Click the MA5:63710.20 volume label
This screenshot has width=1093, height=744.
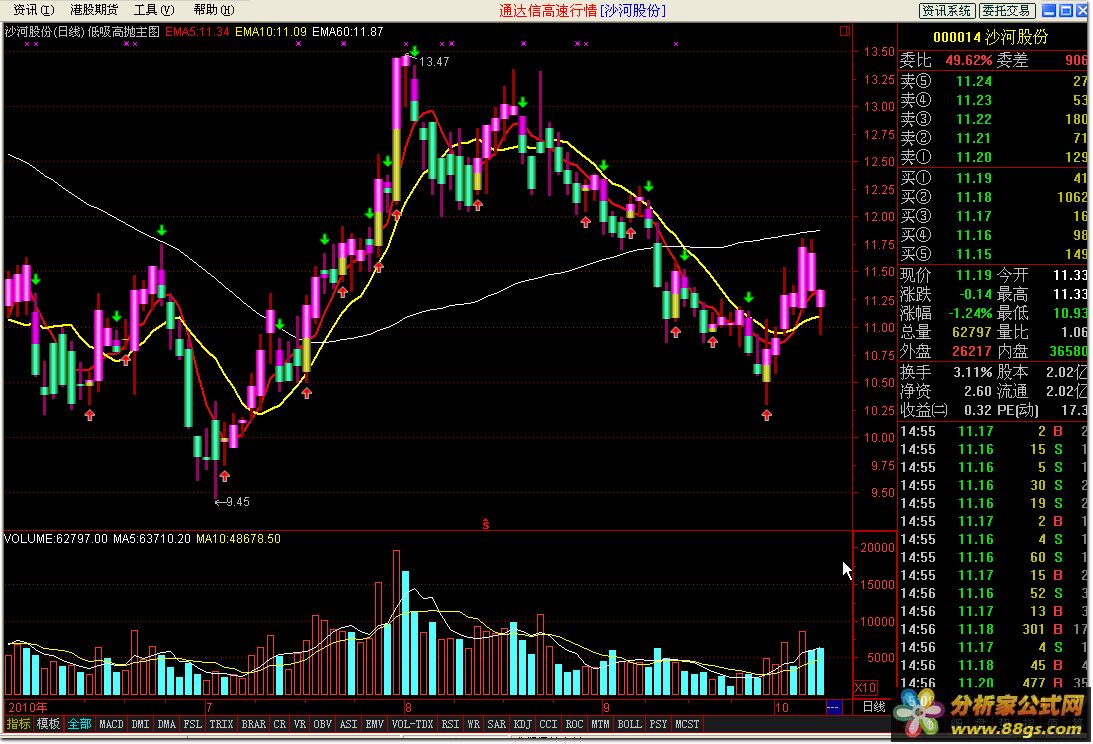coord(152,538)
